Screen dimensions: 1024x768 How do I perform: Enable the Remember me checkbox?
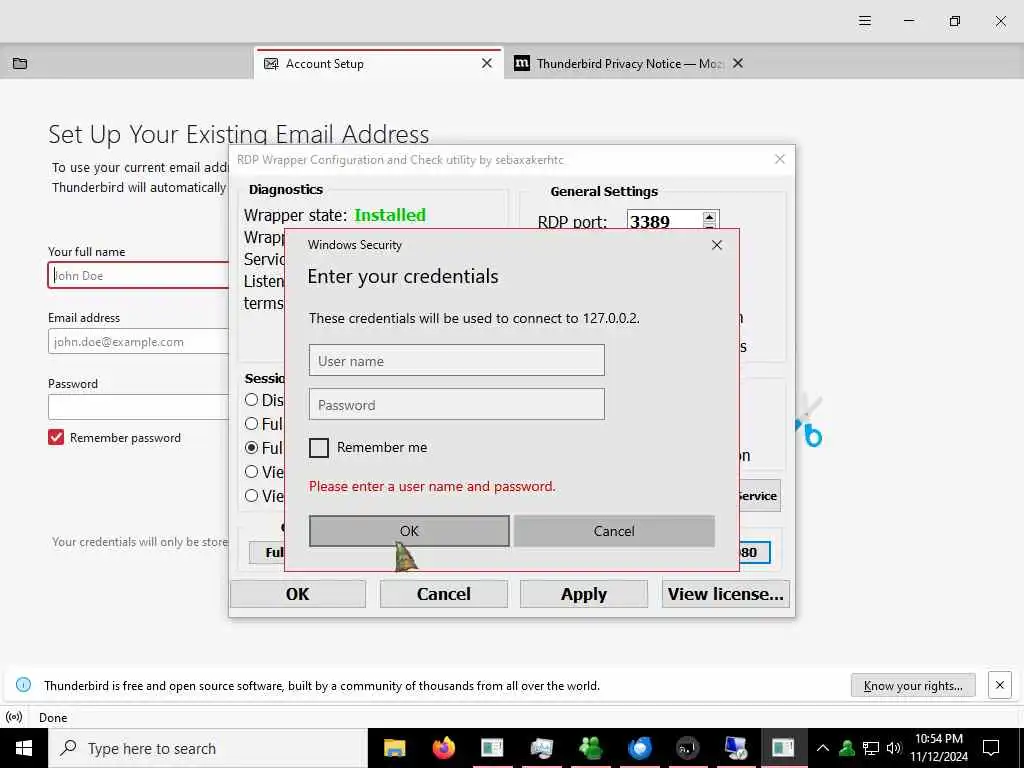(319, 447)
